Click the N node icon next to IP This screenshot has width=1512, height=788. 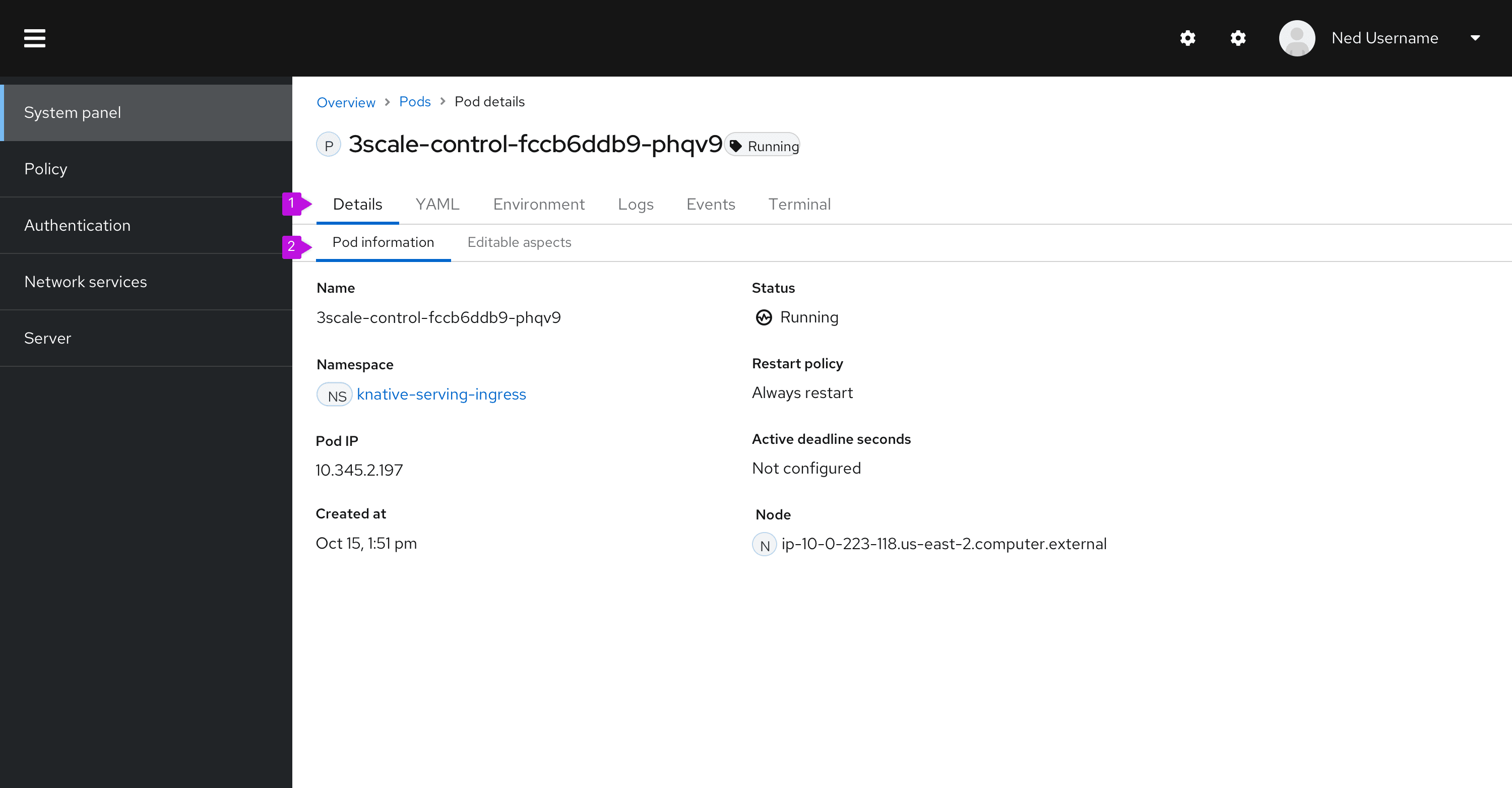[x=763, y=544]
